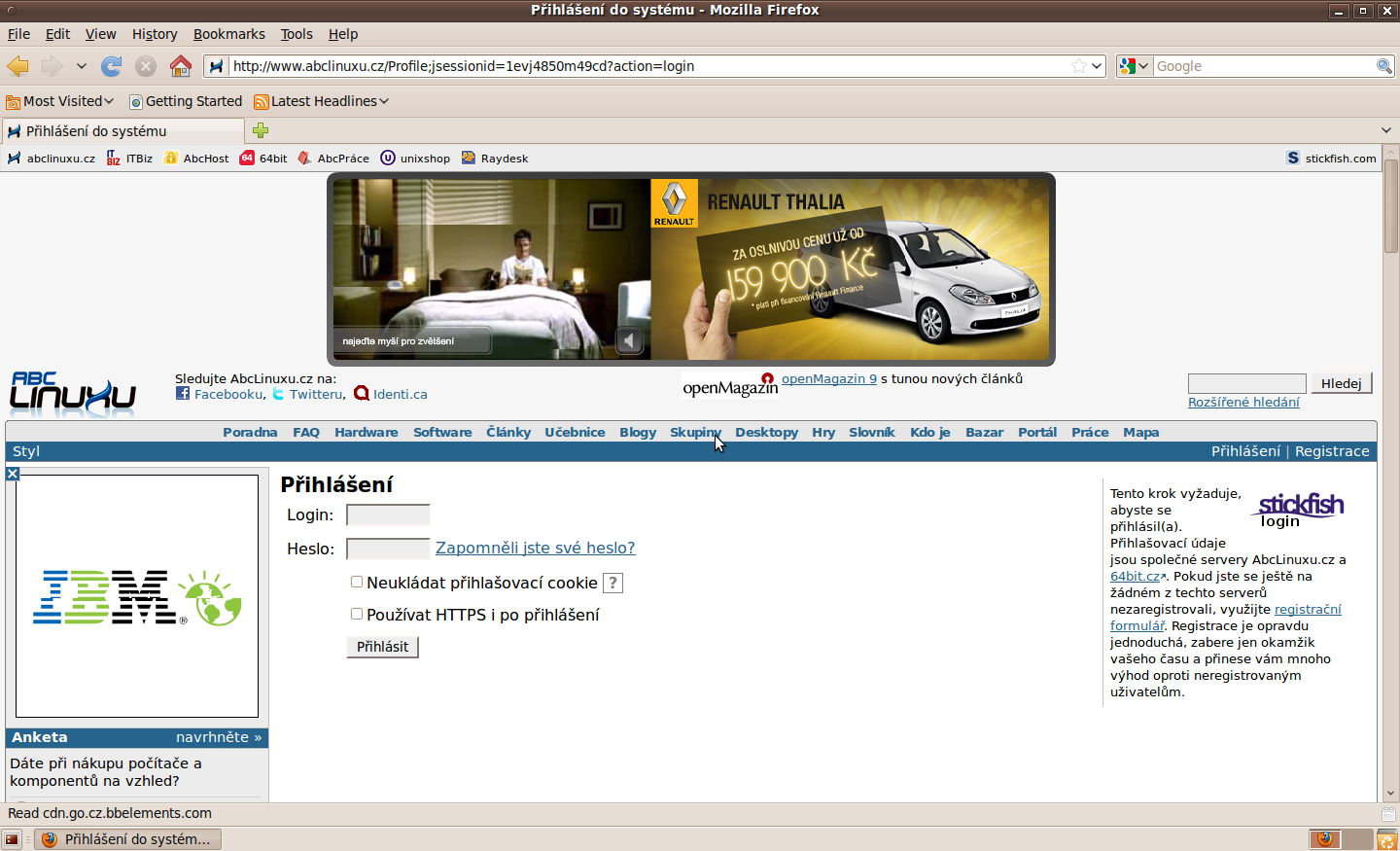Open the system tray icon at far right
The image size is (1400, 851).
tap(1386, 839)
